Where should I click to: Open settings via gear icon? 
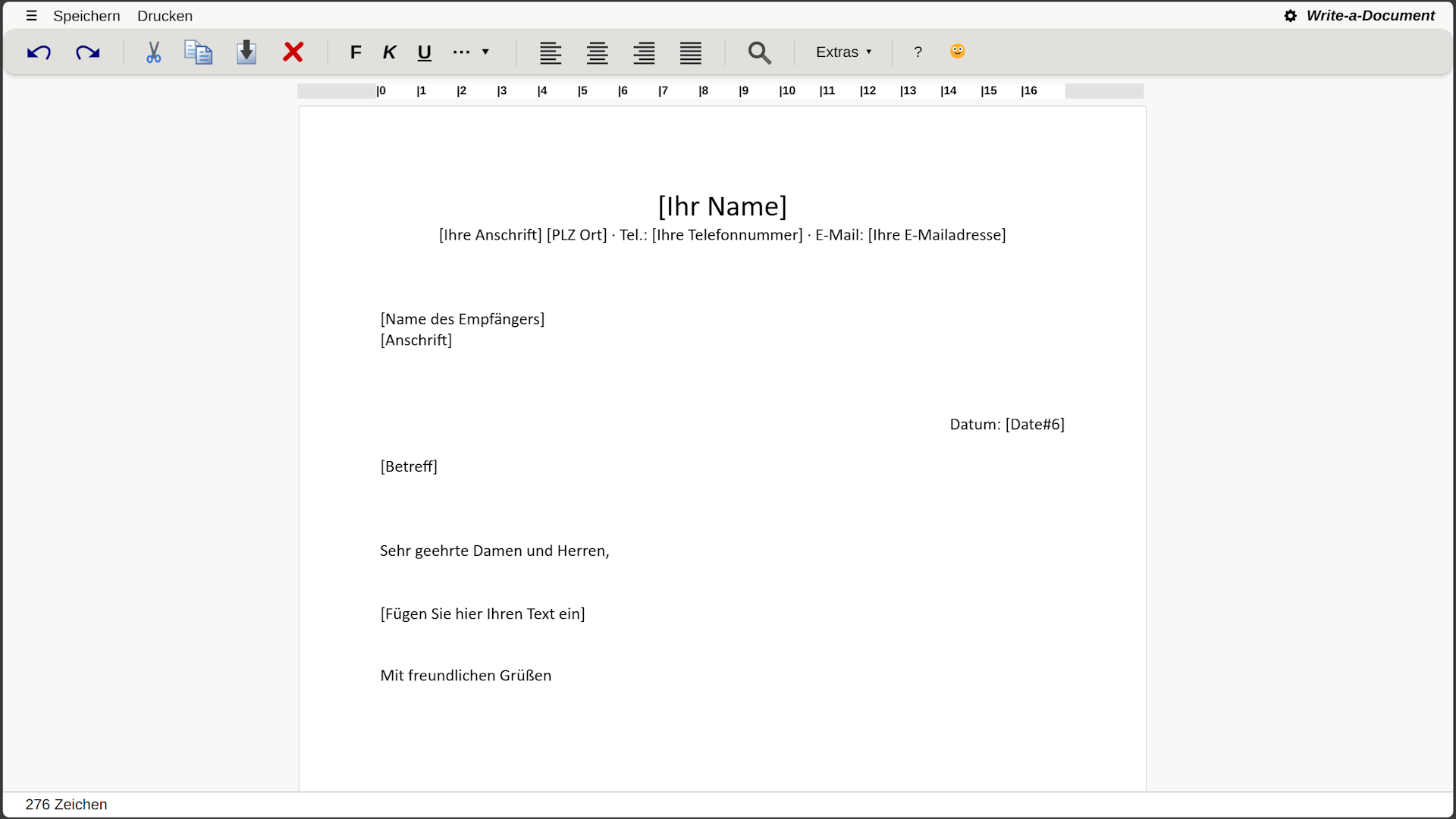click(1290, 16)
